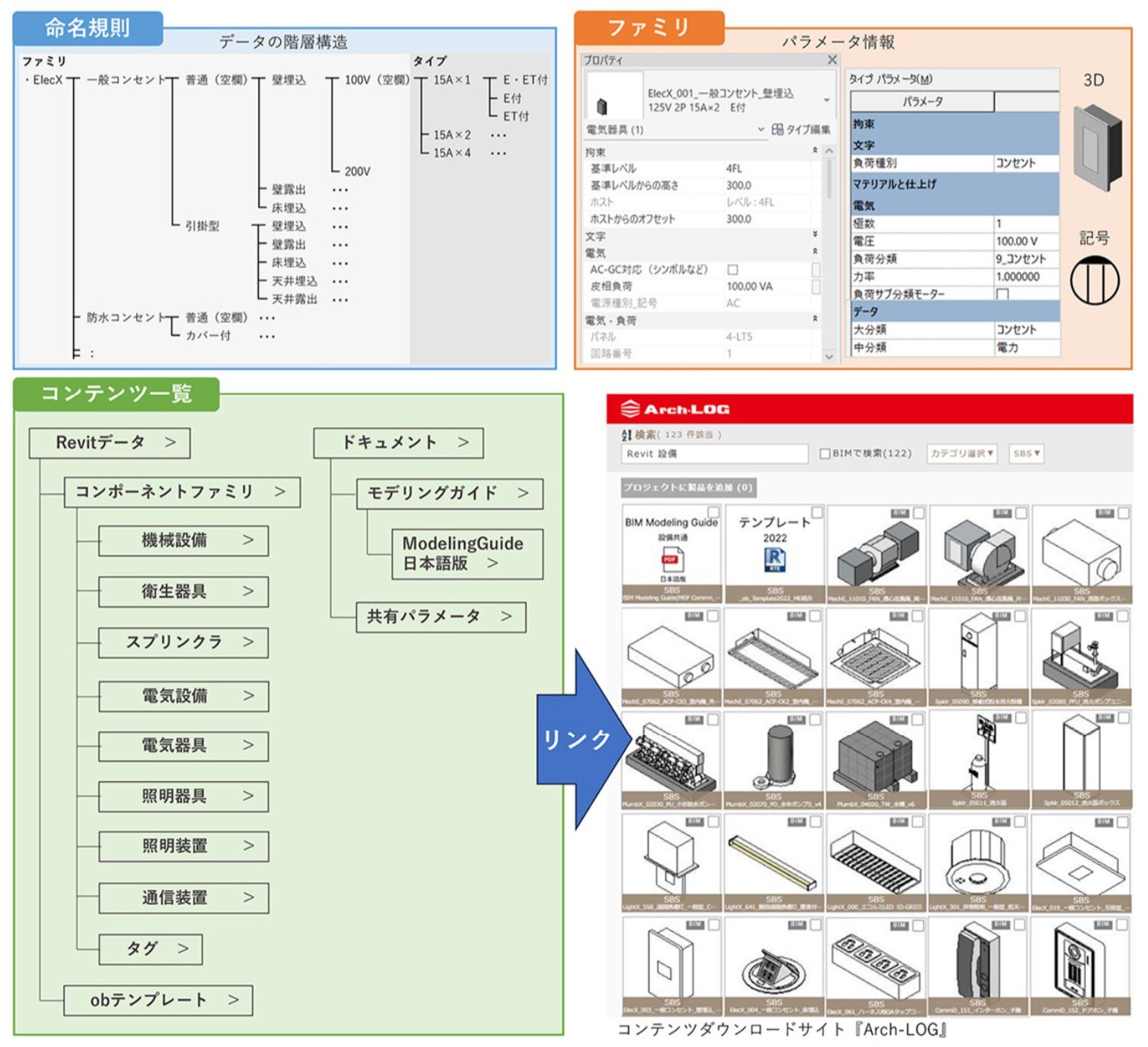The height and width of the screenshot is (1047, 1148).
Task: Select checkbox on テンプレート 2022 card
Action: coord(817,512)
